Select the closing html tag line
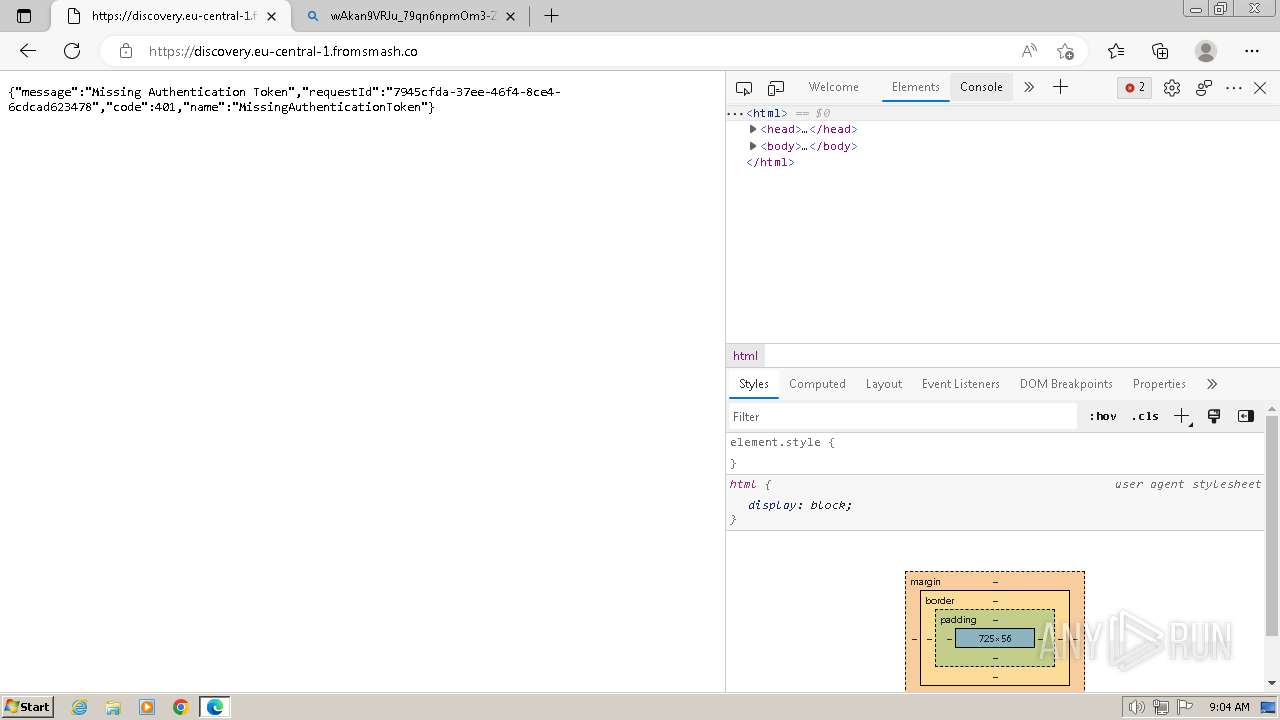Screen dimensions: 1280x720 point(770,162)
